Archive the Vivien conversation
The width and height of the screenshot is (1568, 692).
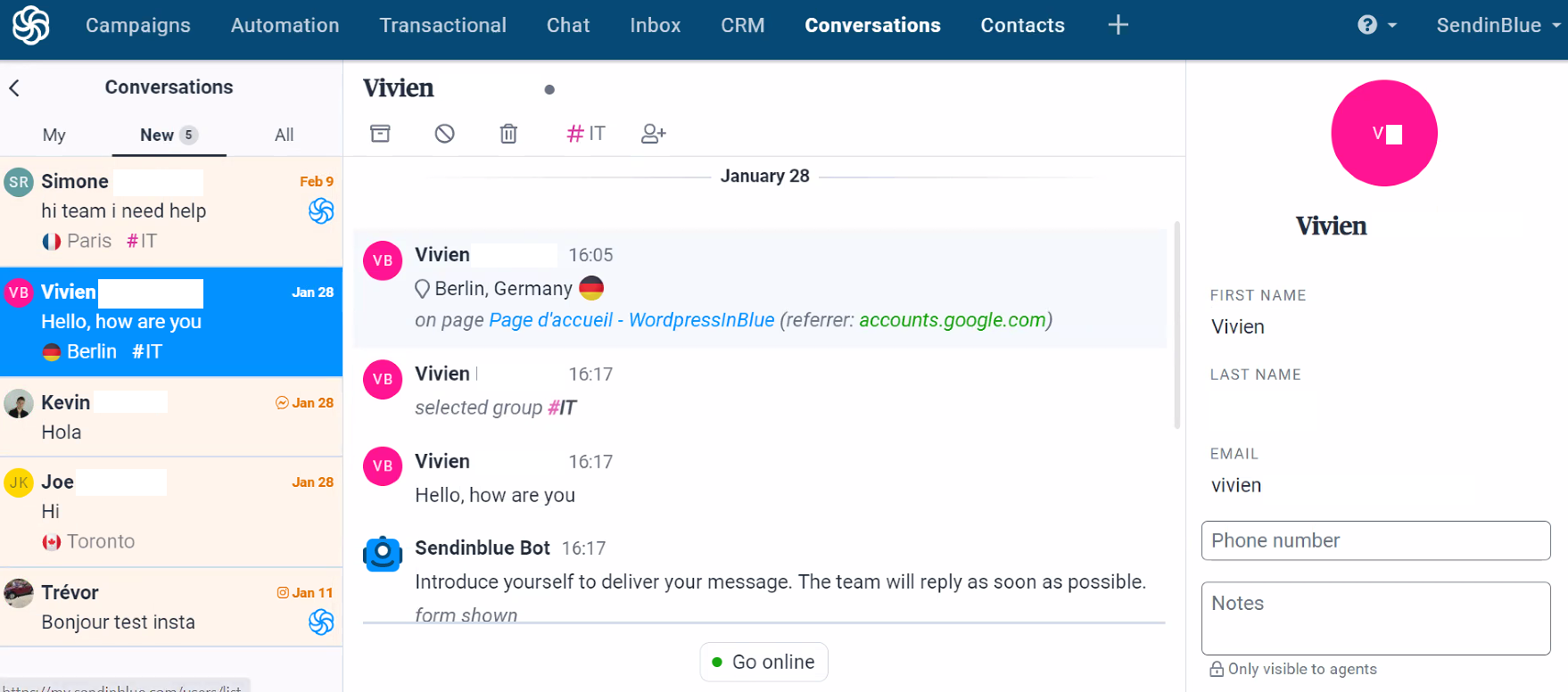[x=380, y=134]
